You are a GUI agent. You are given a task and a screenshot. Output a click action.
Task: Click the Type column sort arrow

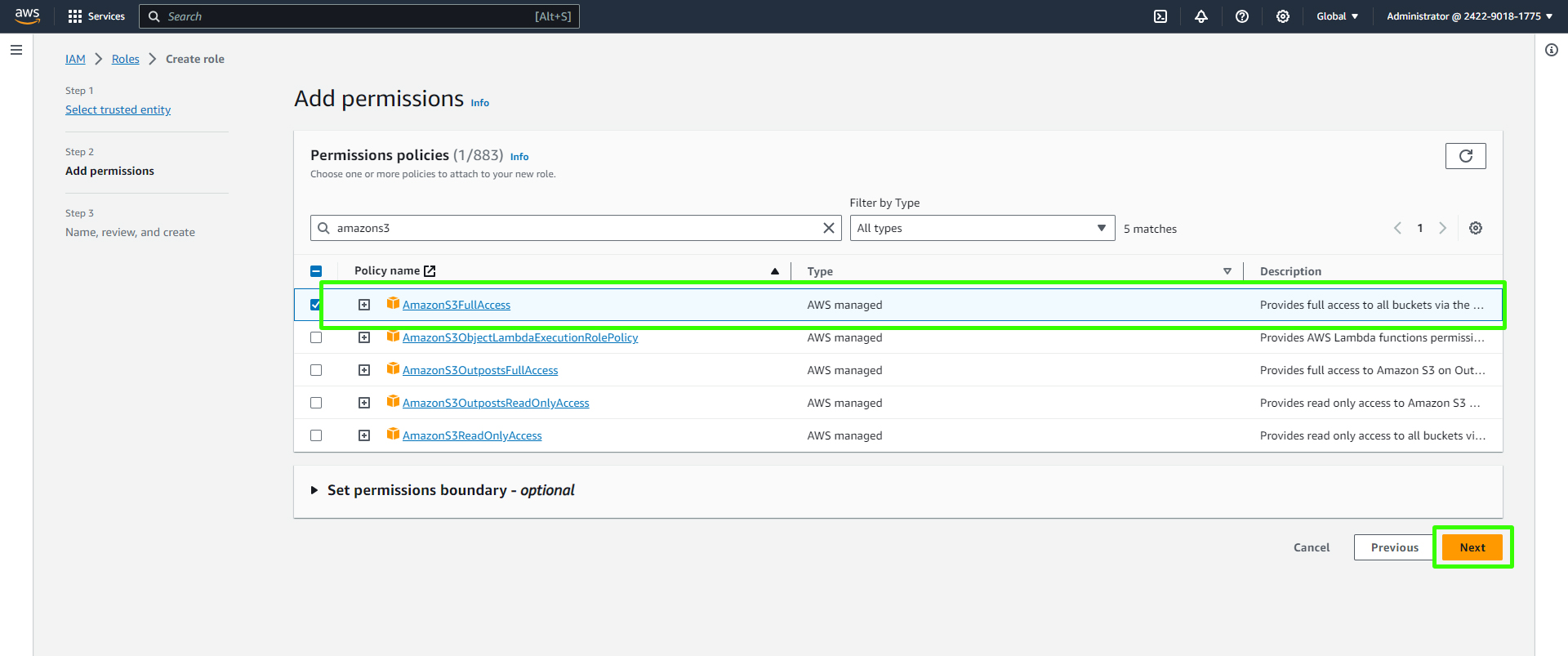pyautogui.click(x=1227, y=271)
